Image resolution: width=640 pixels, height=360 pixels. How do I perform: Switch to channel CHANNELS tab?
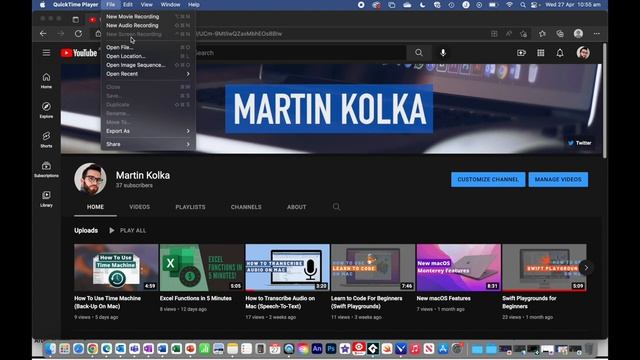246,207
